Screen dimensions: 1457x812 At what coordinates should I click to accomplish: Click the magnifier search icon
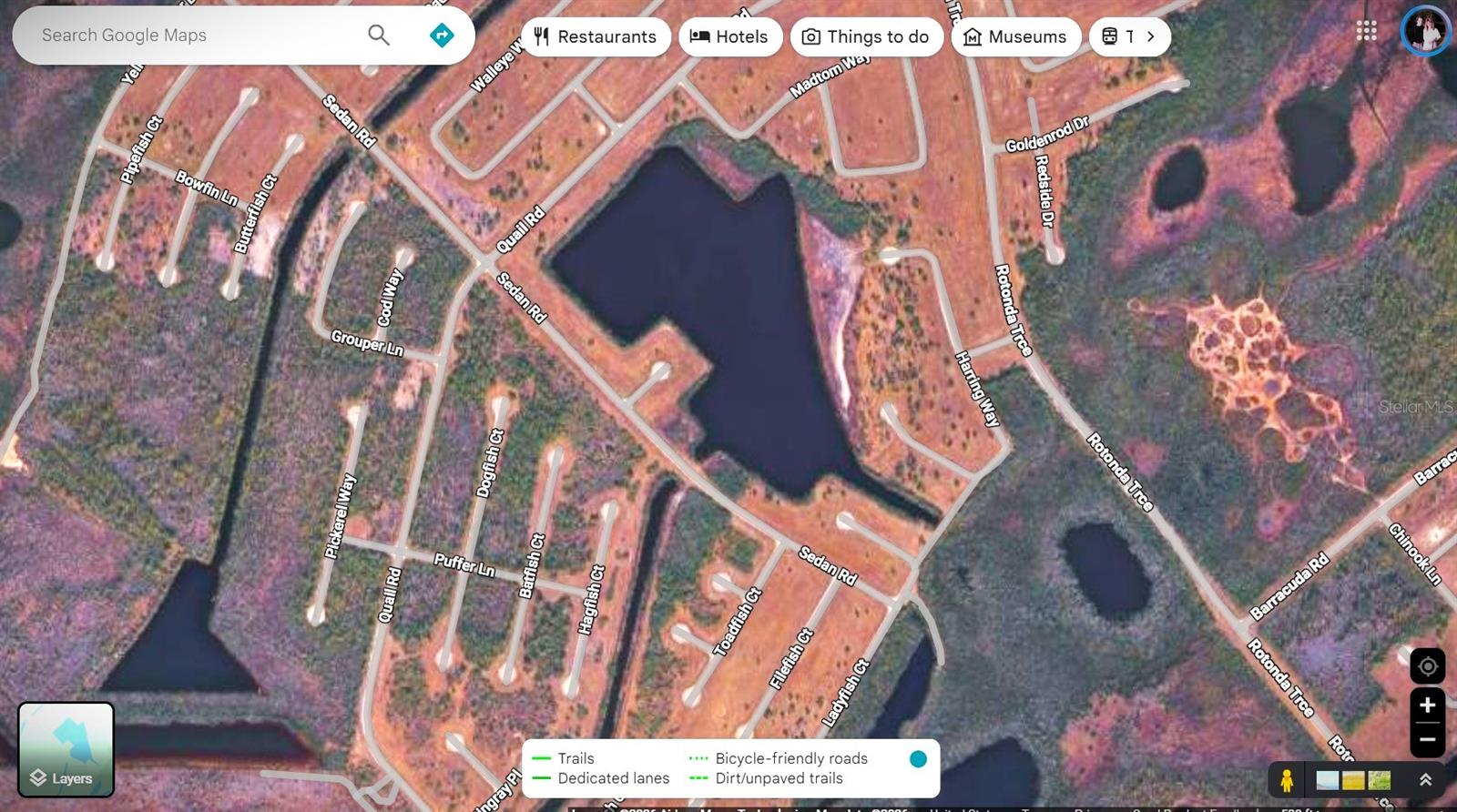tap(379, 36)
